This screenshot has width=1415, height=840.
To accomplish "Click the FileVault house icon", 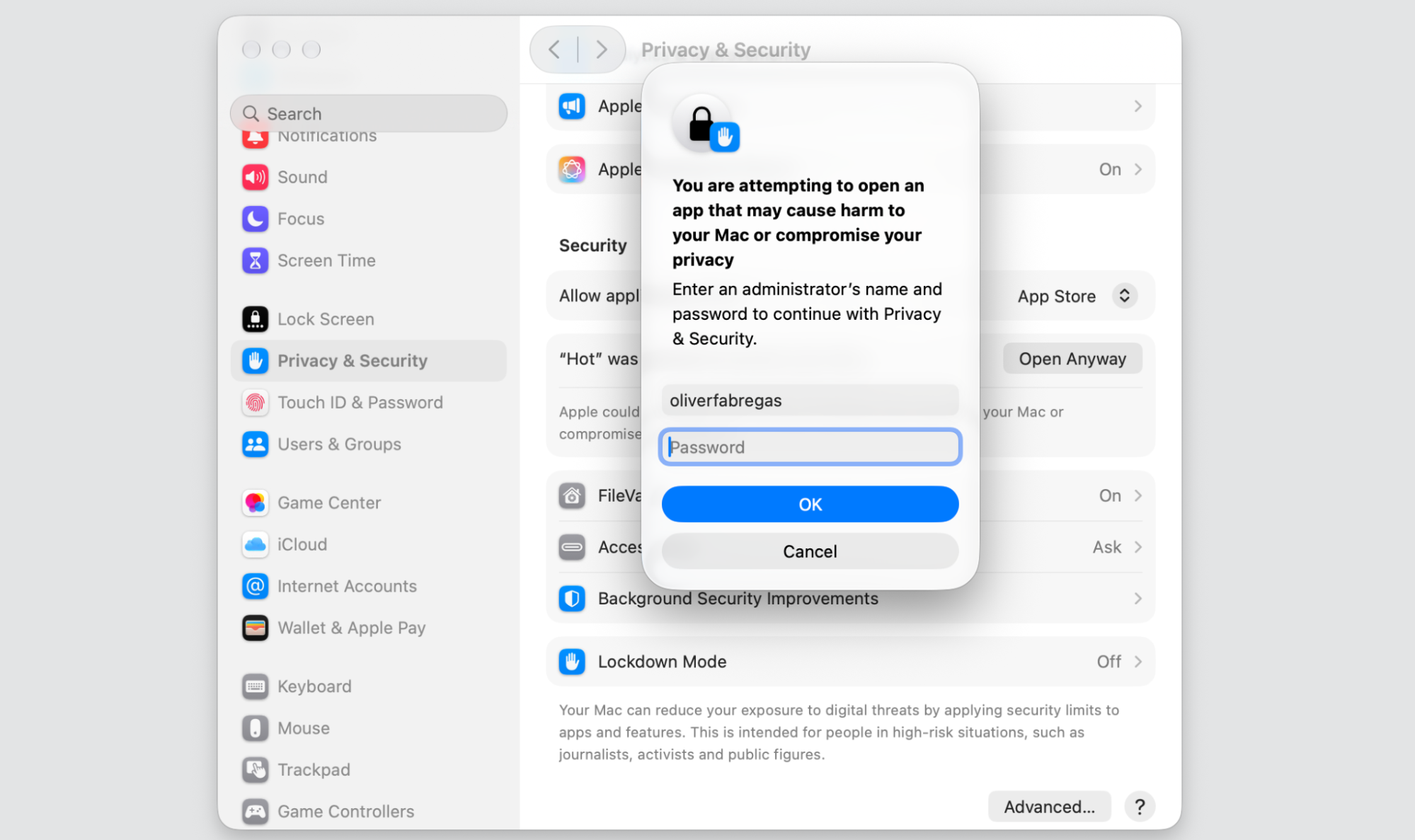I will coord(572,496).
